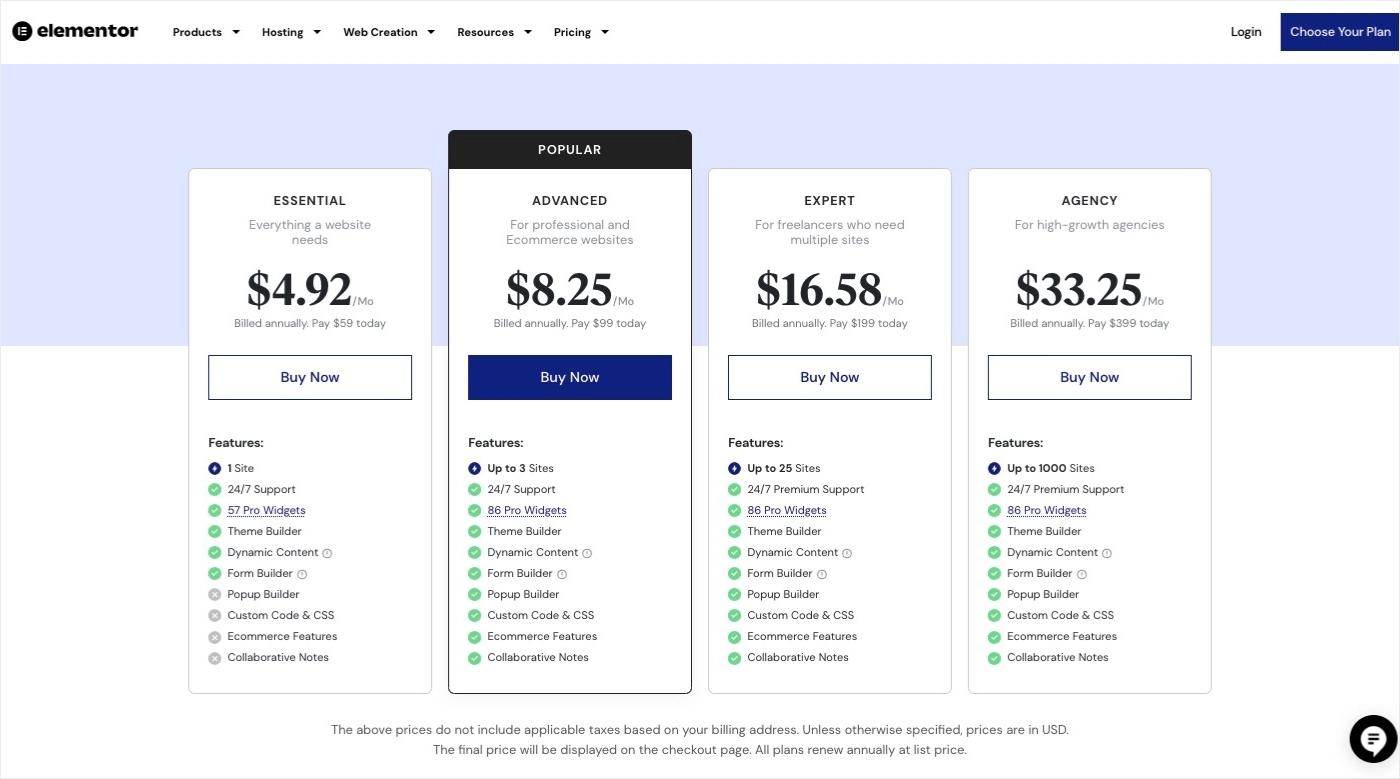1400x779 pixels.
Task: Click the bolt icon next to 1 Site
Action: point(214,468)
